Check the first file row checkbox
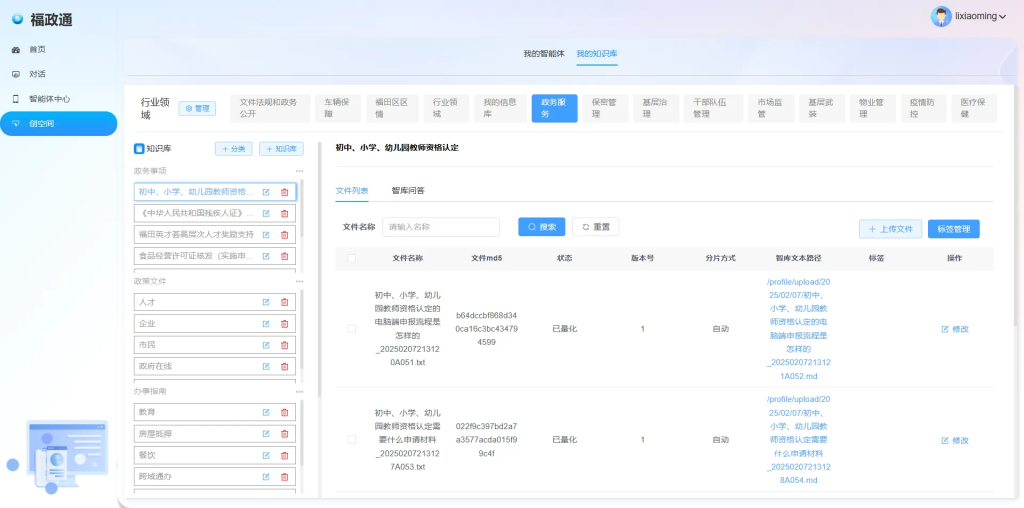1024x508 pixels. [x=351, y=328]
